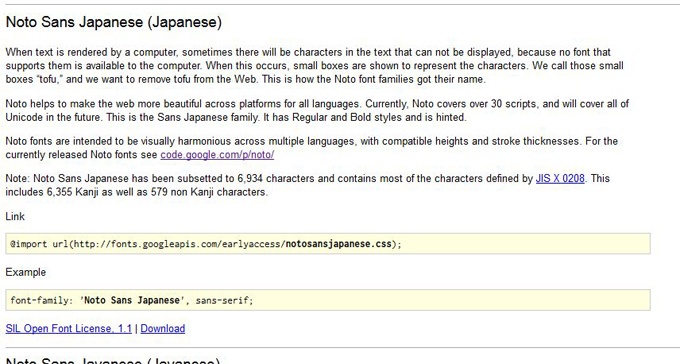Click the Download link for Noto Sans Japanese
680x364 pixels.
[x=163, y=328]
